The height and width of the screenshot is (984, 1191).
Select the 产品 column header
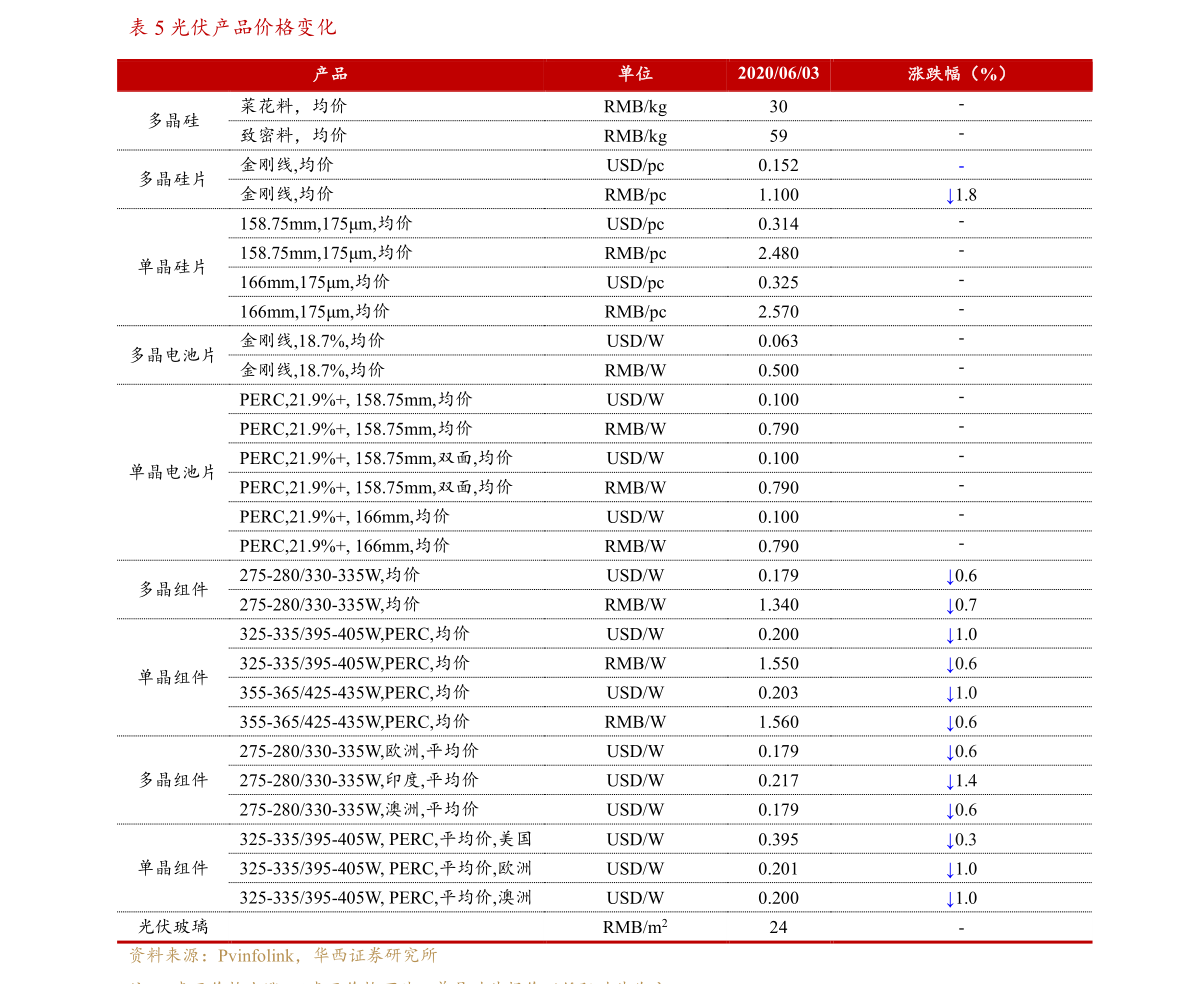[330, 74]
